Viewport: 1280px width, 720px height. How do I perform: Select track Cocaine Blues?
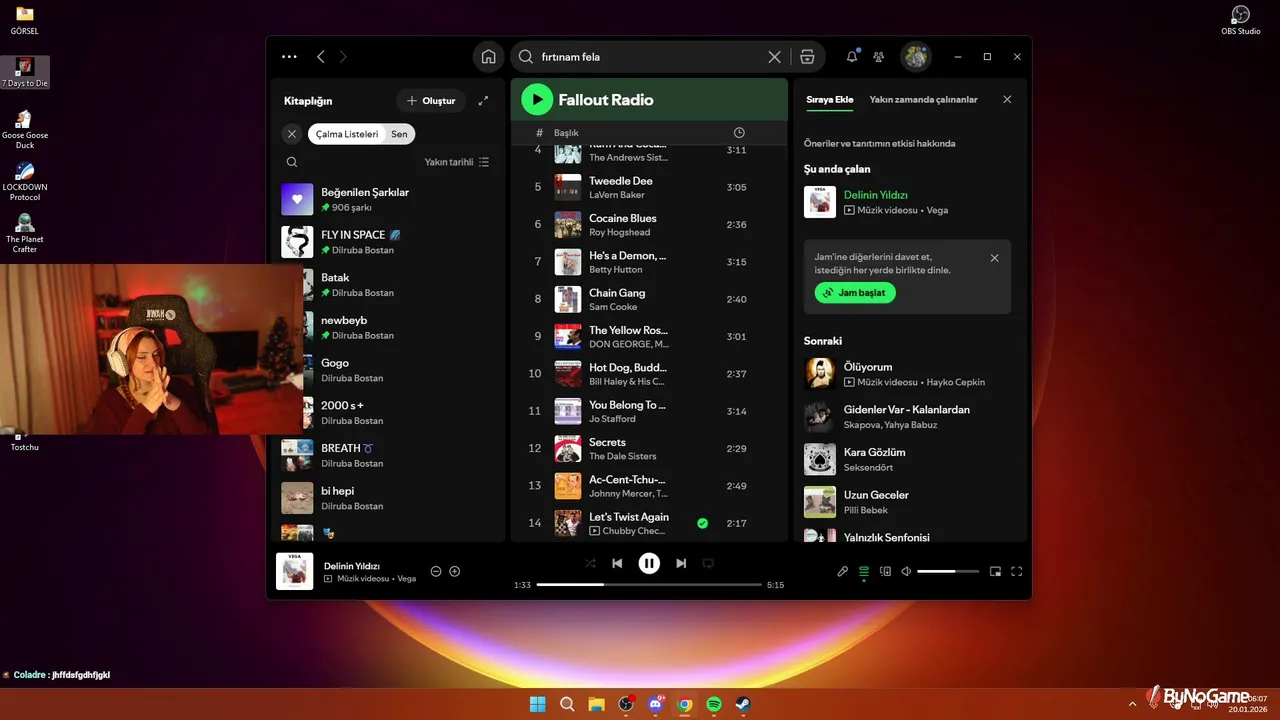[649, 225]
